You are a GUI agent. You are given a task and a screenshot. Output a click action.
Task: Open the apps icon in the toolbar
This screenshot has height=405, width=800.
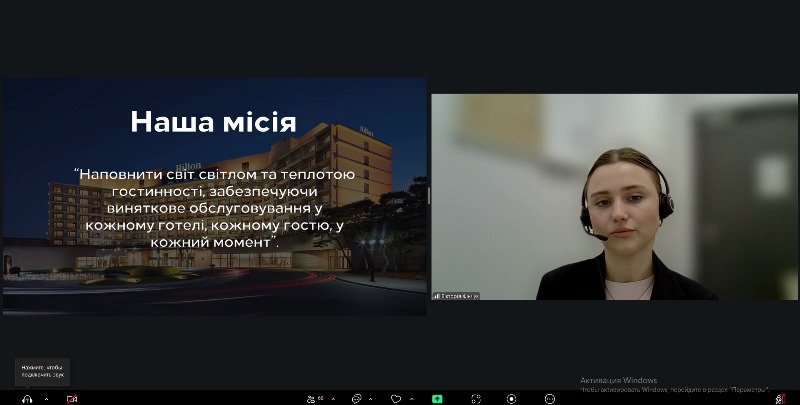[x=476, y=399]
